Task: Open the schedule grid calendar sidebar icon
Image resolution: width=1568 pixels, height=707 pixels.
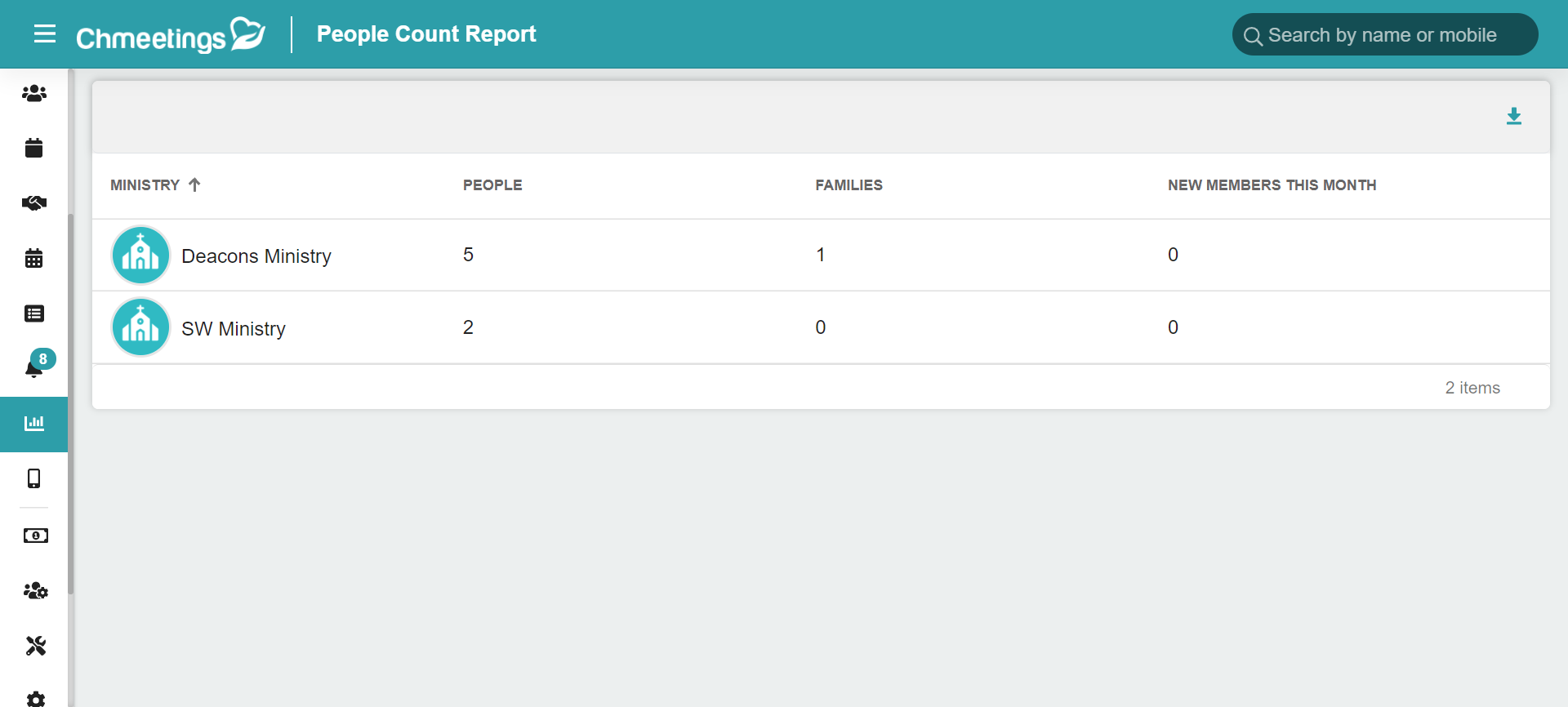Action: pyautogui.click(x=34, y=259)
